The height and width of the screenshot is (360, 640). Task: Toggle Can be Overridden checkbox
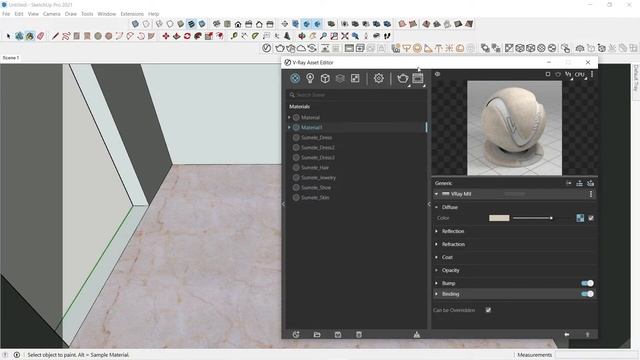(x=488, y=310)
